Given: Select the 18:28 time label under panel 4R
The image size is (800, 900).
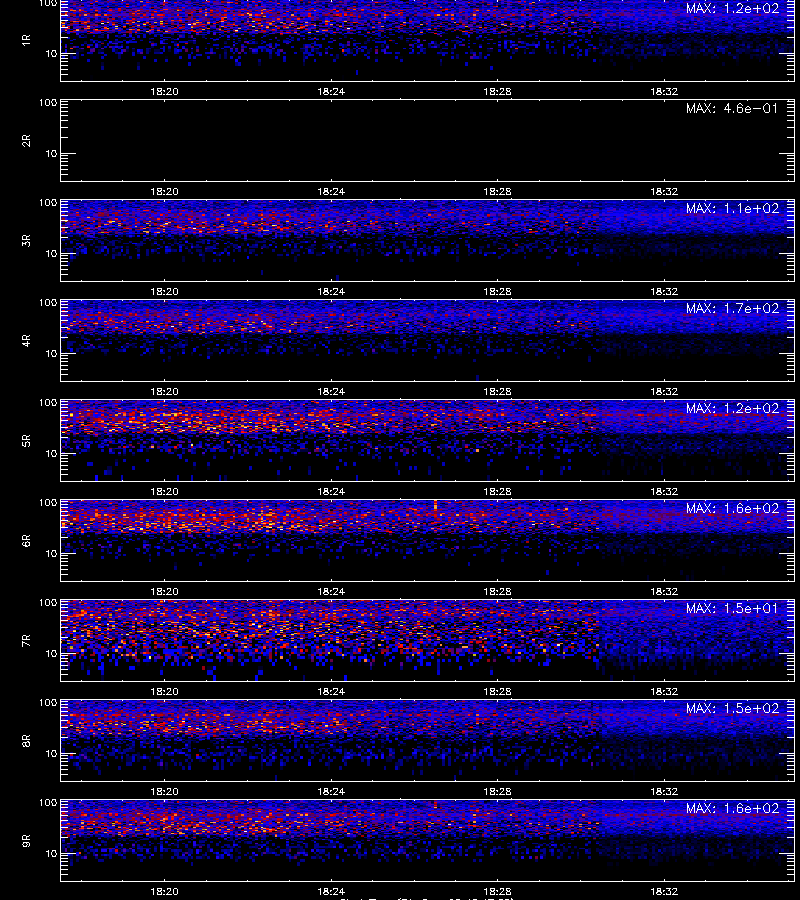Looking at the screenshot, I should pyautogui.click(x=497, y=391).
